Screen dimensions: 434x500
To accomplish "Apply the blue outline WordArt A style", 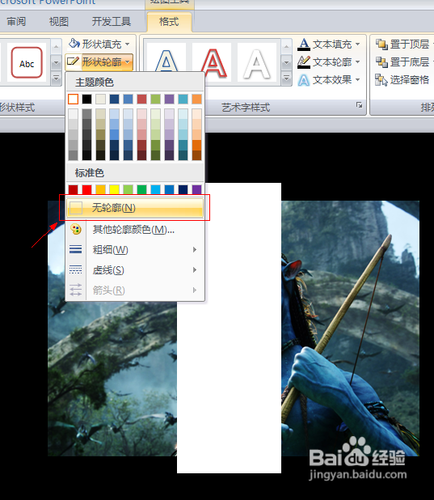I will click(167, 62).
